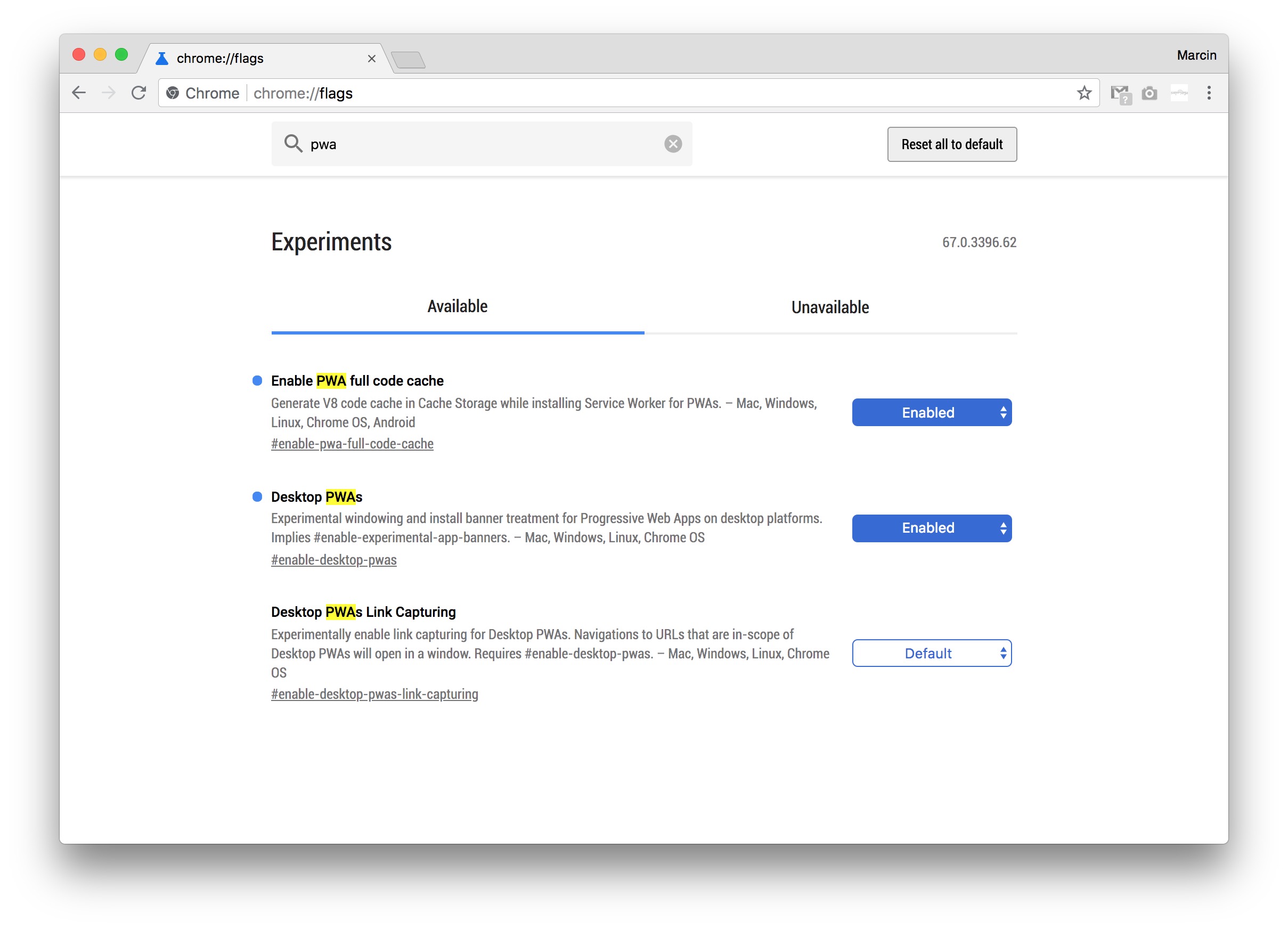The height and width of the screenshot is (929, 1288).
Task: Open the Chrome three-dot menu
Action: (1209, 93)
